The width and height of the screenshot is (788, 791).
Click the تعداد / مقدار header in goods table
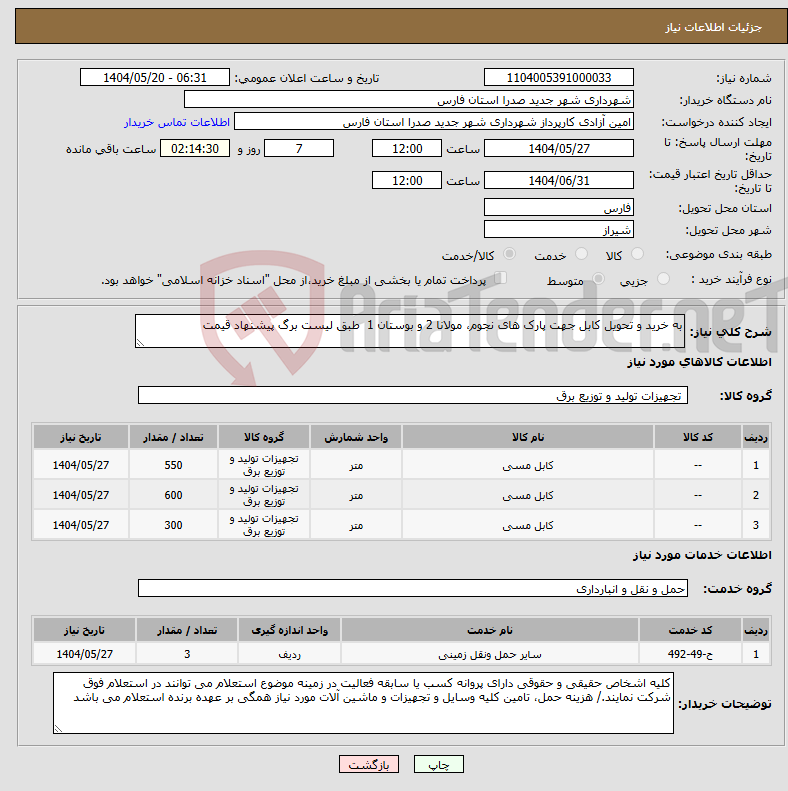(x=173, y=437)
